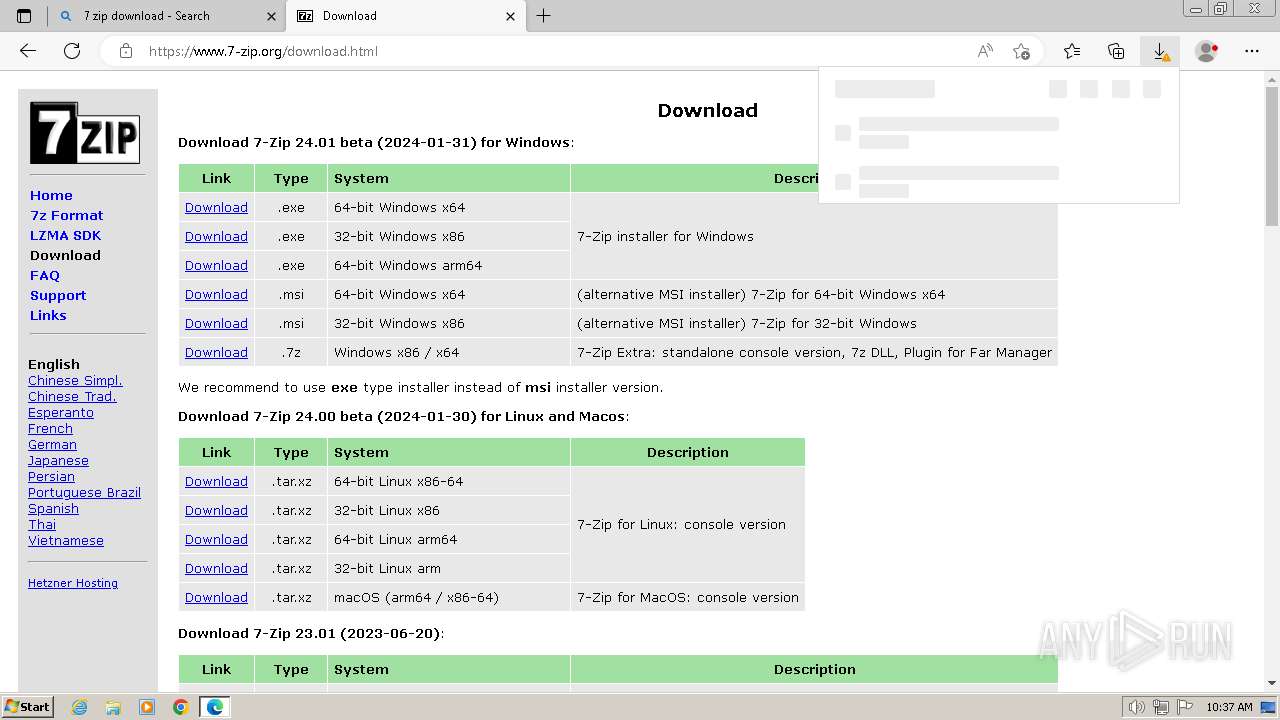This screenshot has height=720, width=1280.
Task: Download the 64-bit Windows arm64 .exe
Action: tap(216, 265)
